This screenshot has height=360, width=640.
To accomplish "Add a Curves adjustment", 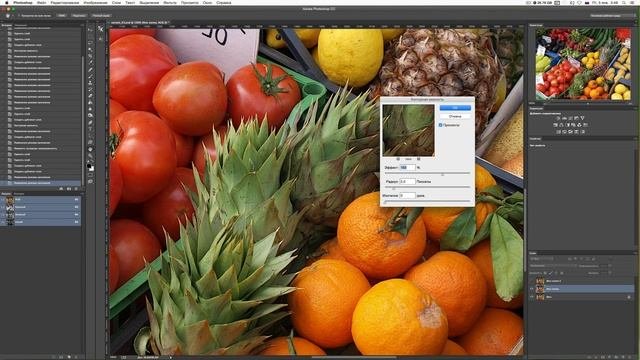I will pyautogui.click(x=570, y=118).
